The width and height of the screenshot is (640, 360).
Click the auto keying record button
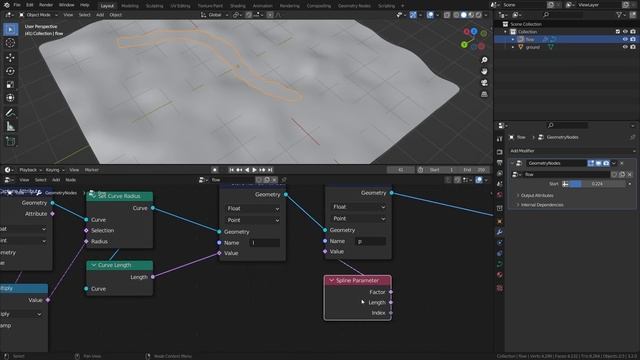point(215,170)
